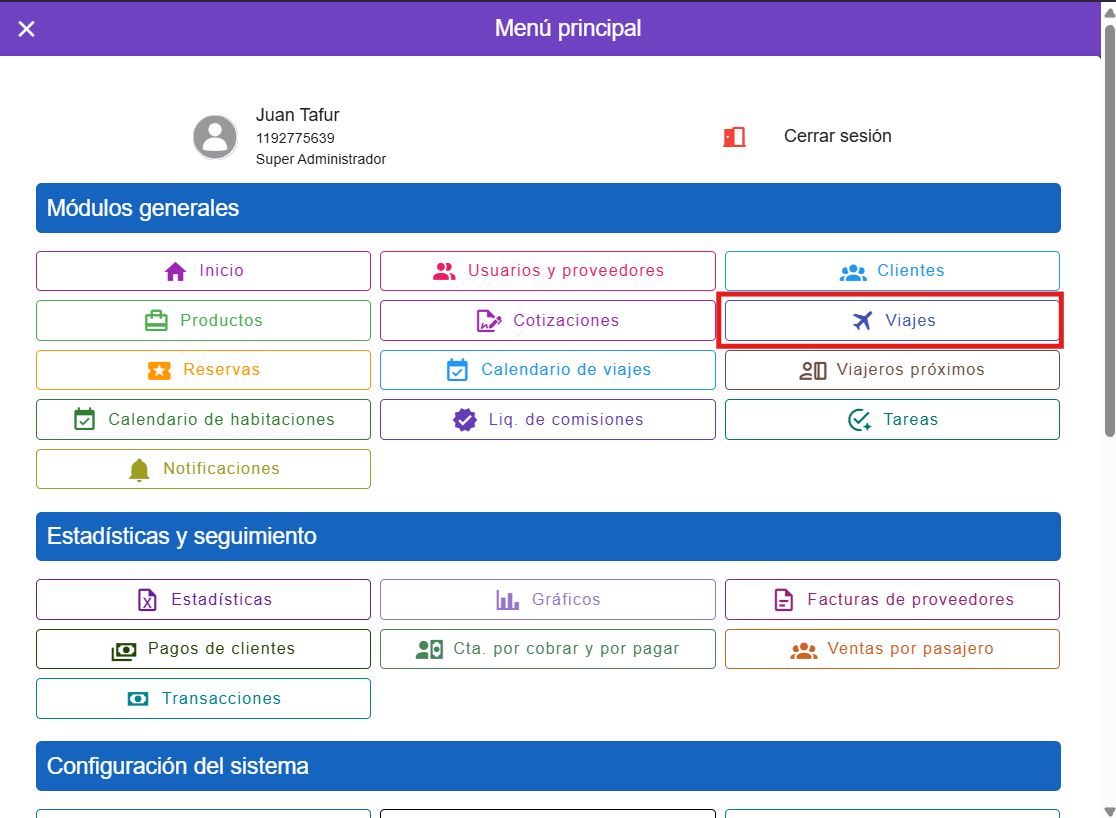Select the Tareas option

892,420
